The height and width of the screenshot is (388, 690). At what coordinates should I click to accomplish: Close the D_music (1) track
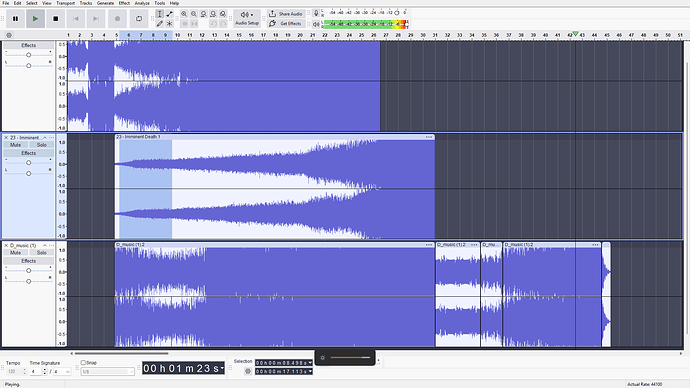coord(6,245)
